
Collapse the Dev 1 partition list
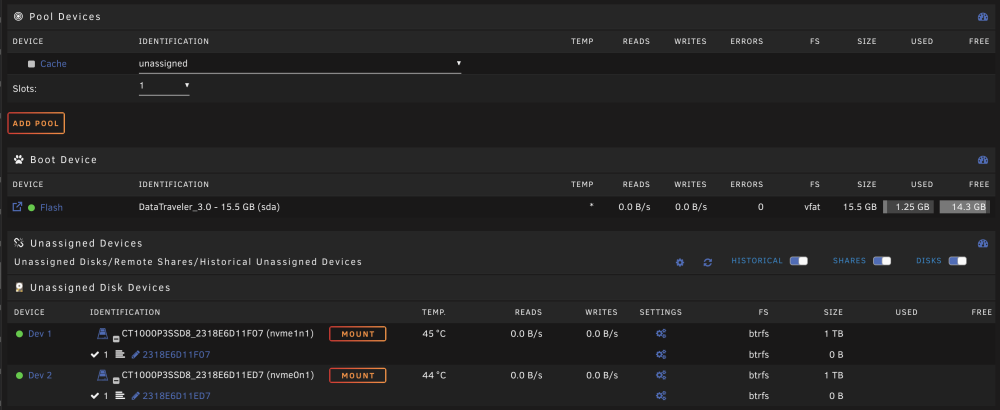[x=116, y=339]
